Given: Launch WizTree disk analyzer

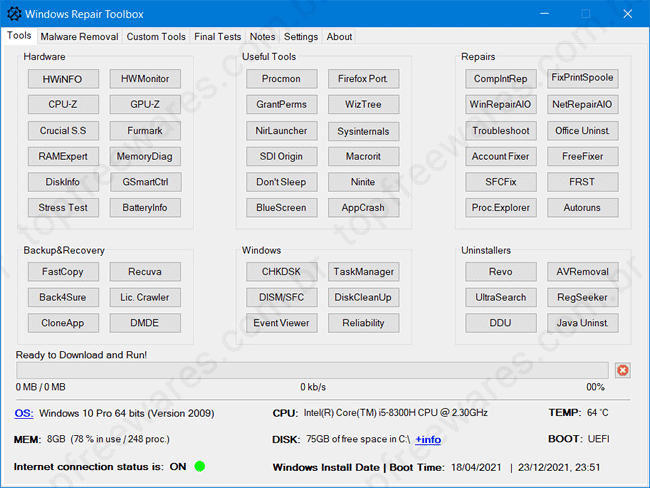Looking at the screenshot, I should tap(363, 104).
